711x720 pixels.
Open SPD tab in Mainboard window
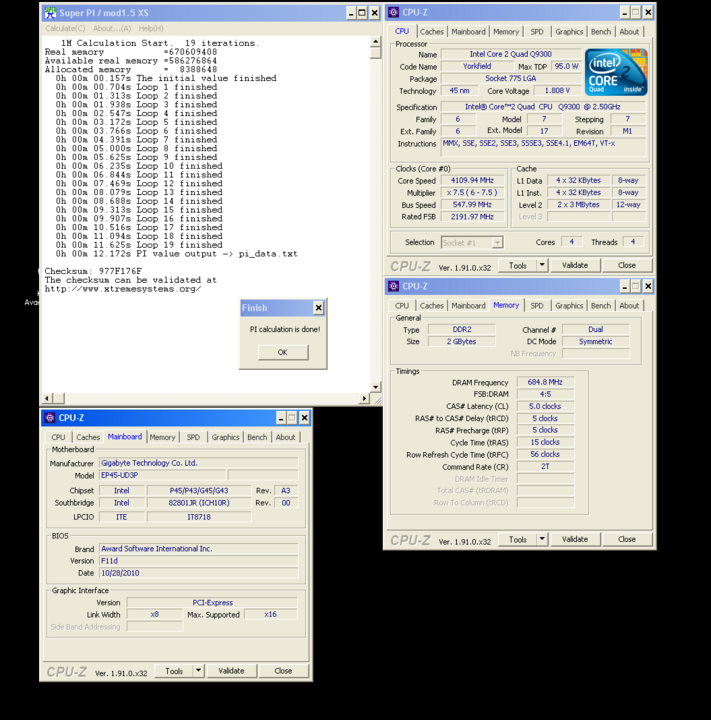193,437
